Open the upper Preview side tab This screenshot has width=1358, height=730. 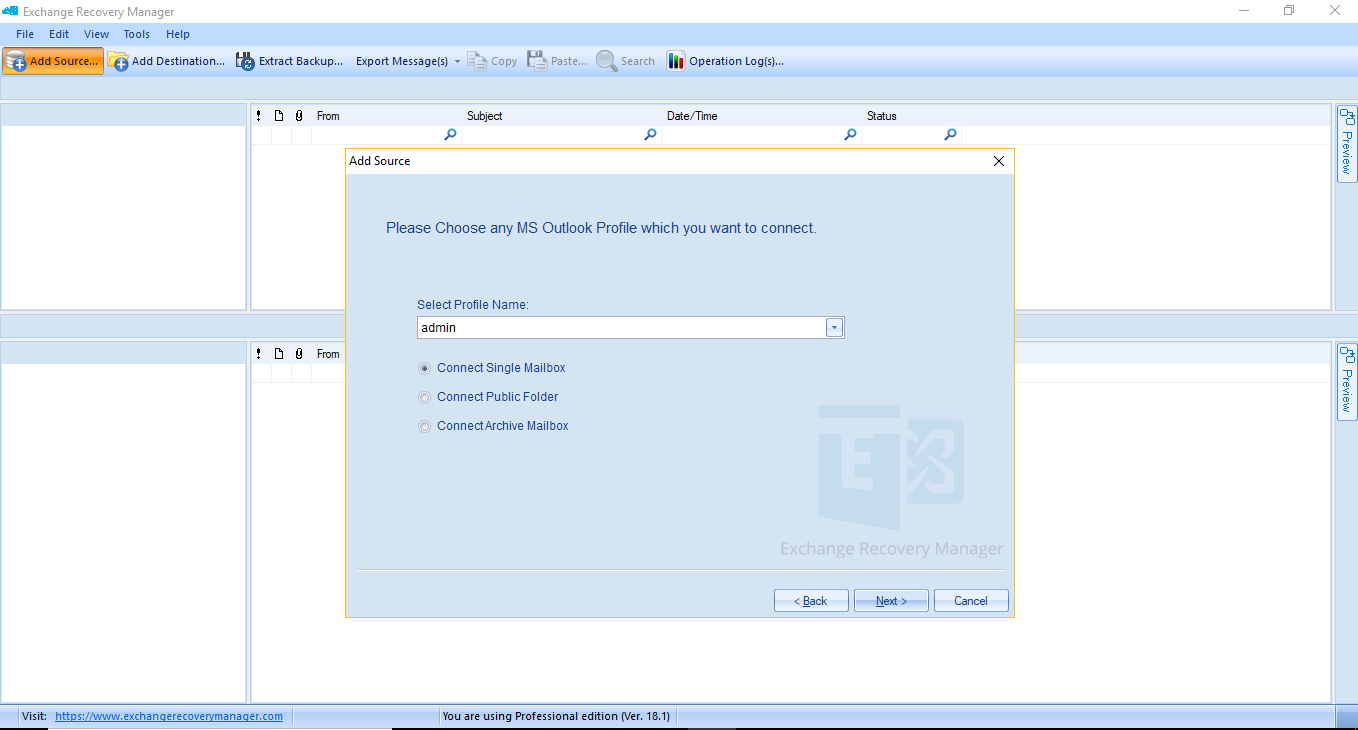pos(1347,143)
